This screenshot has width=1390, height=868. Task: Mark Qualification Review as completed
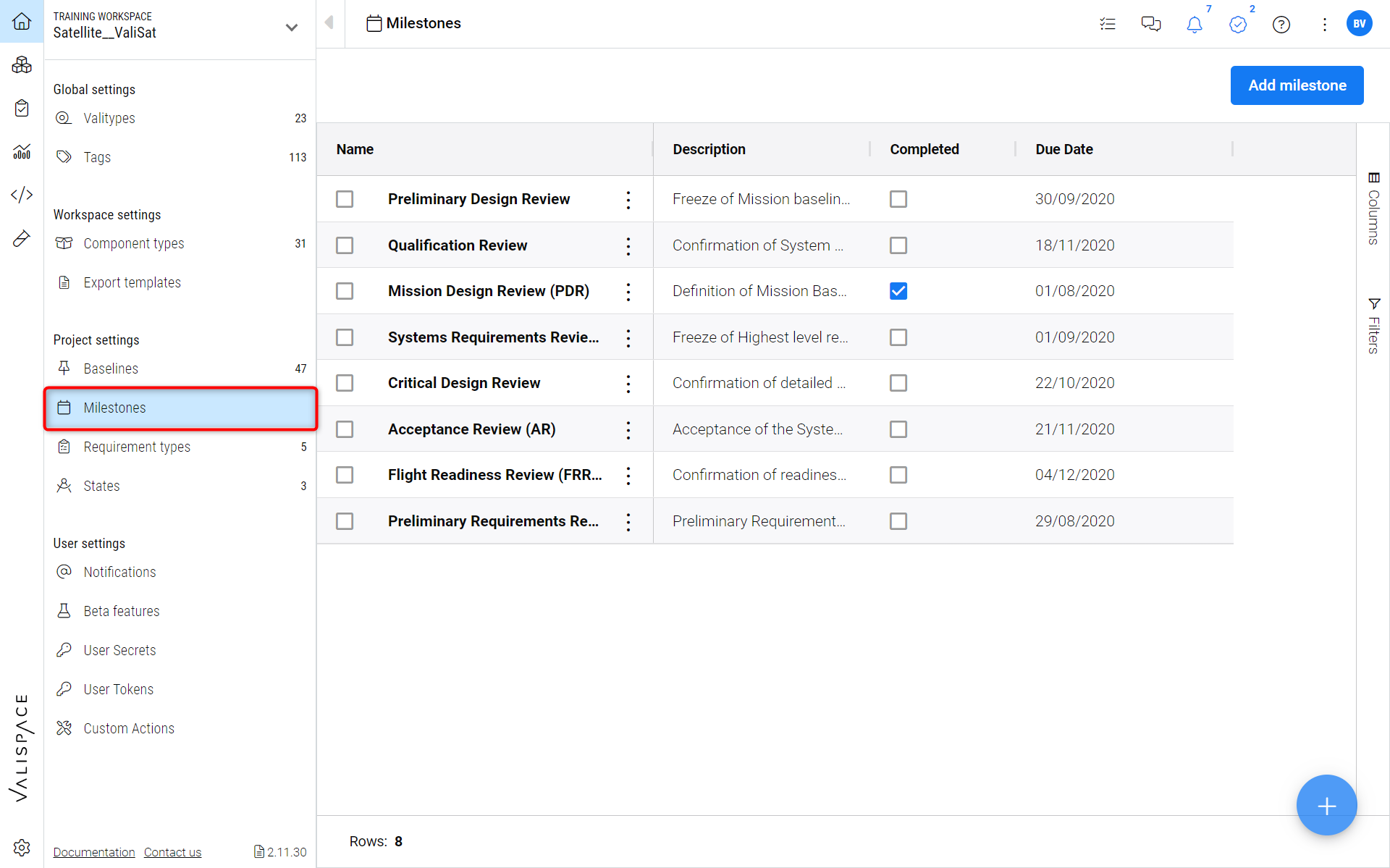[898, 245]
